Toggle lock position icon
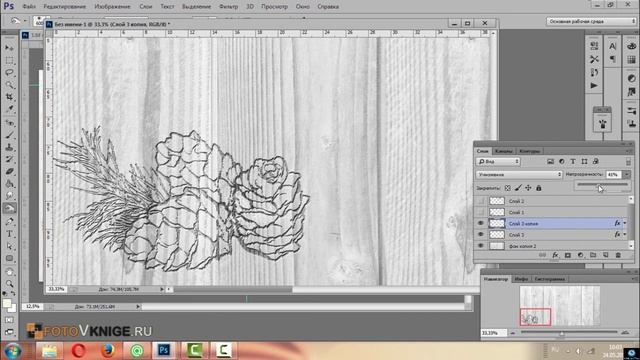This screenshot has height=360, width=640. (528, 188)
